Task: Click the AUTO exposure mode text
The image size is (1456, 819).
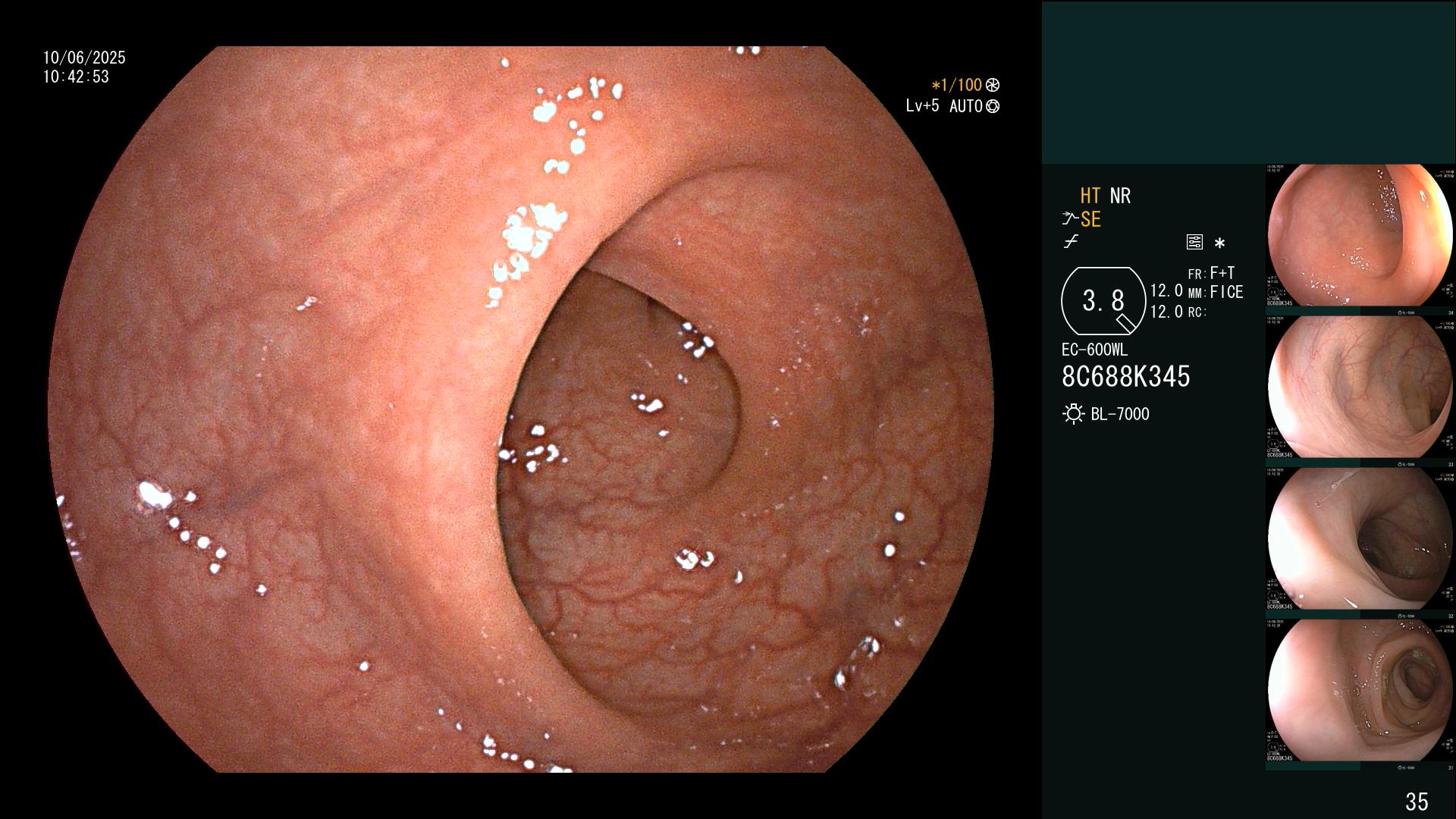Action: click(965, 106)
